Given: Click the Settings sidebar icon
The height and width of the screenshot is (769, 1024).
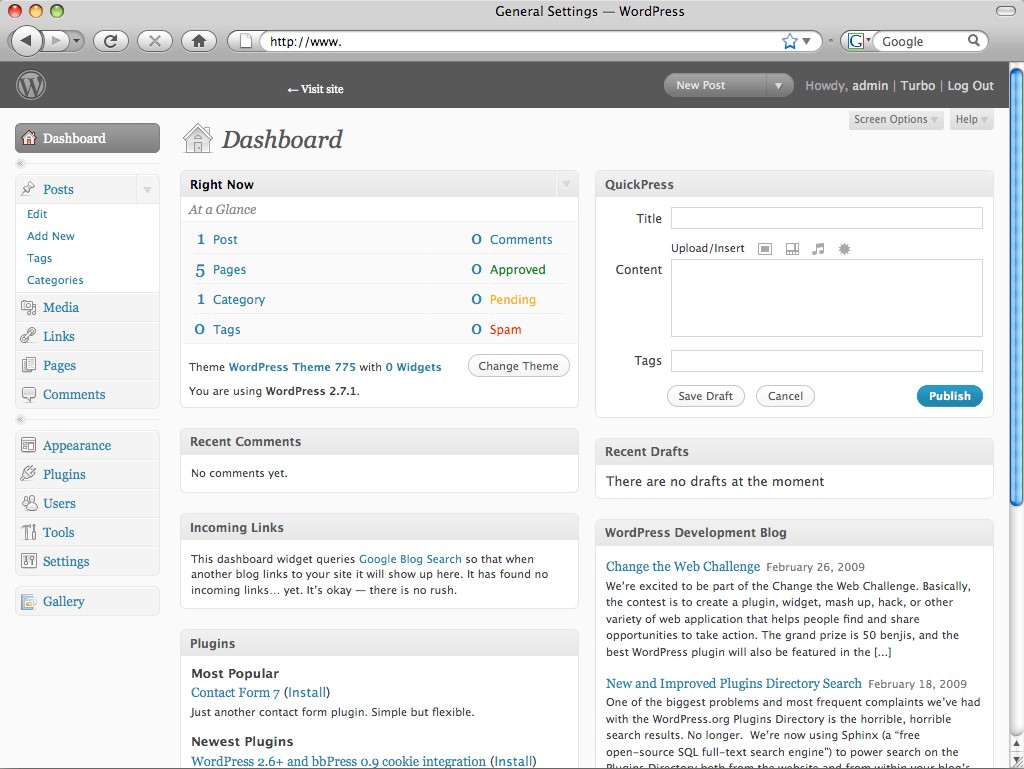Looking at the screenshot, I should pyautogui.click(x=28, y=561).
